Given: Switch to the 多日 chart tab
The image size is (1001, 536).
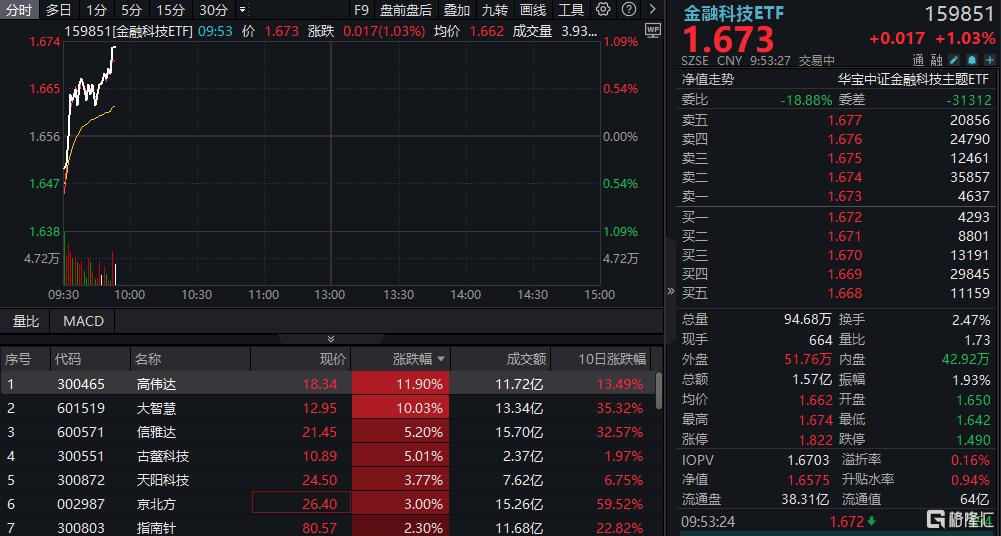Looking at the screenshot, I should (59, 10).
